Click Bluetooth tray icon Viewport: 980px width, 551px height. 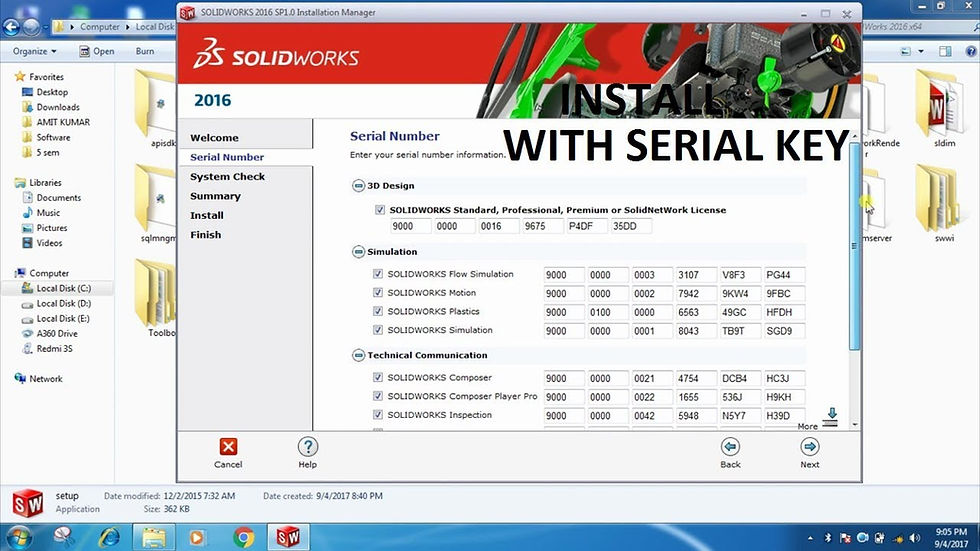[828, 538]
